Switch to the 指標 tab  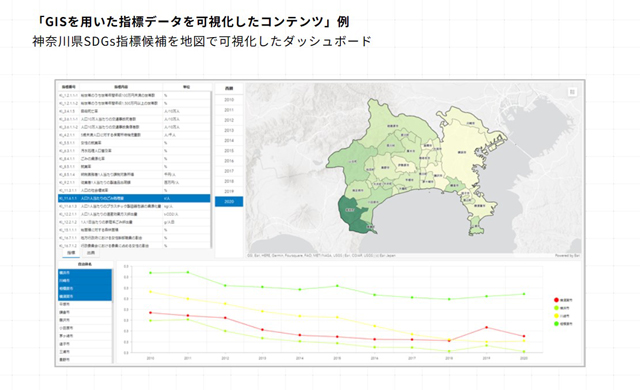click(x=71, y=253)
